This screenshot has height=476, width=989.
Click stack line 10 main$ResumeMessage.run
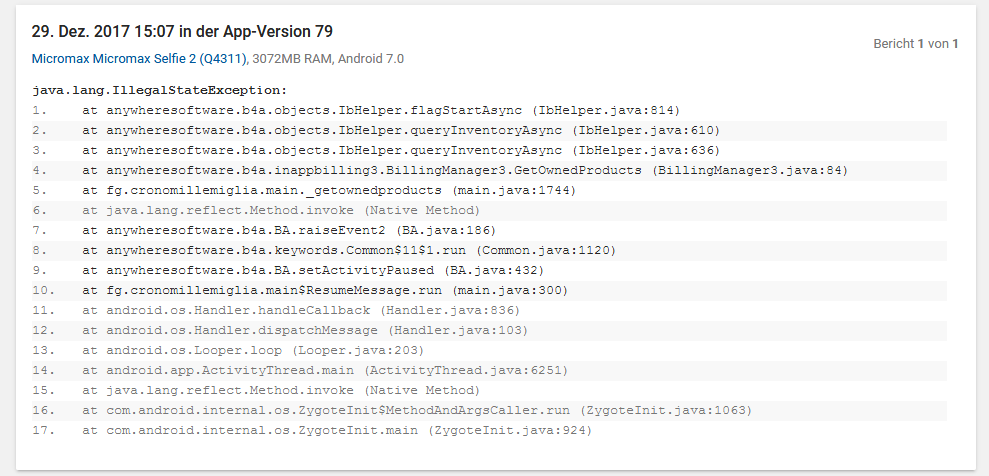(489, 291)
